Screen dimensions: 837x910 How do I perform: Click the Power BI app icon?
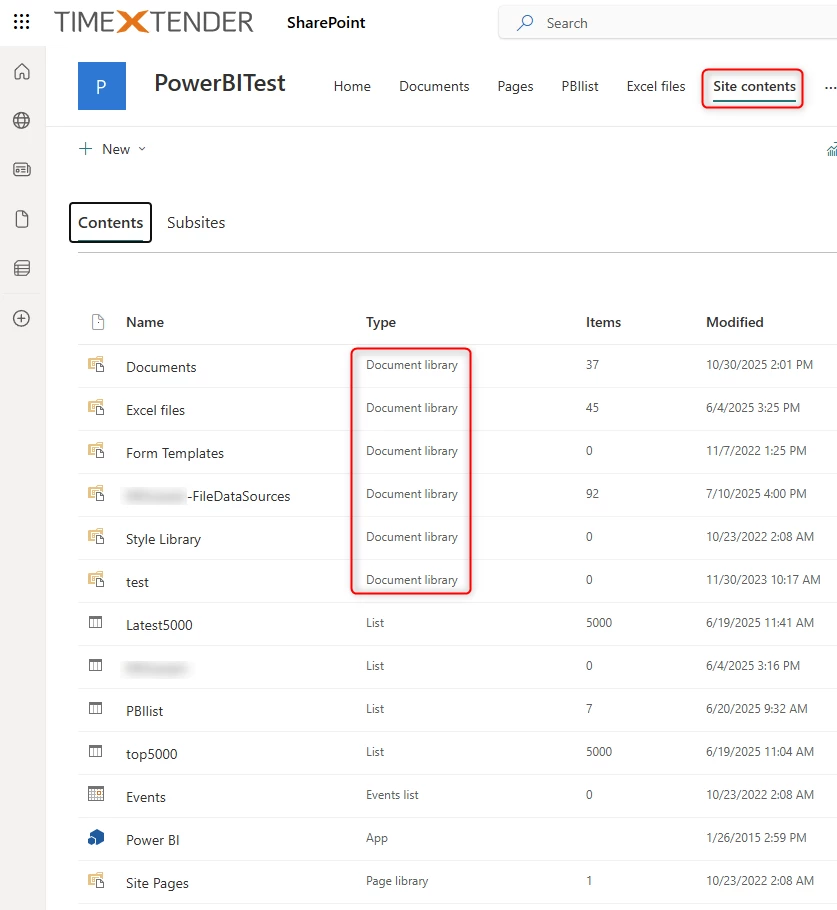point(96,837)
